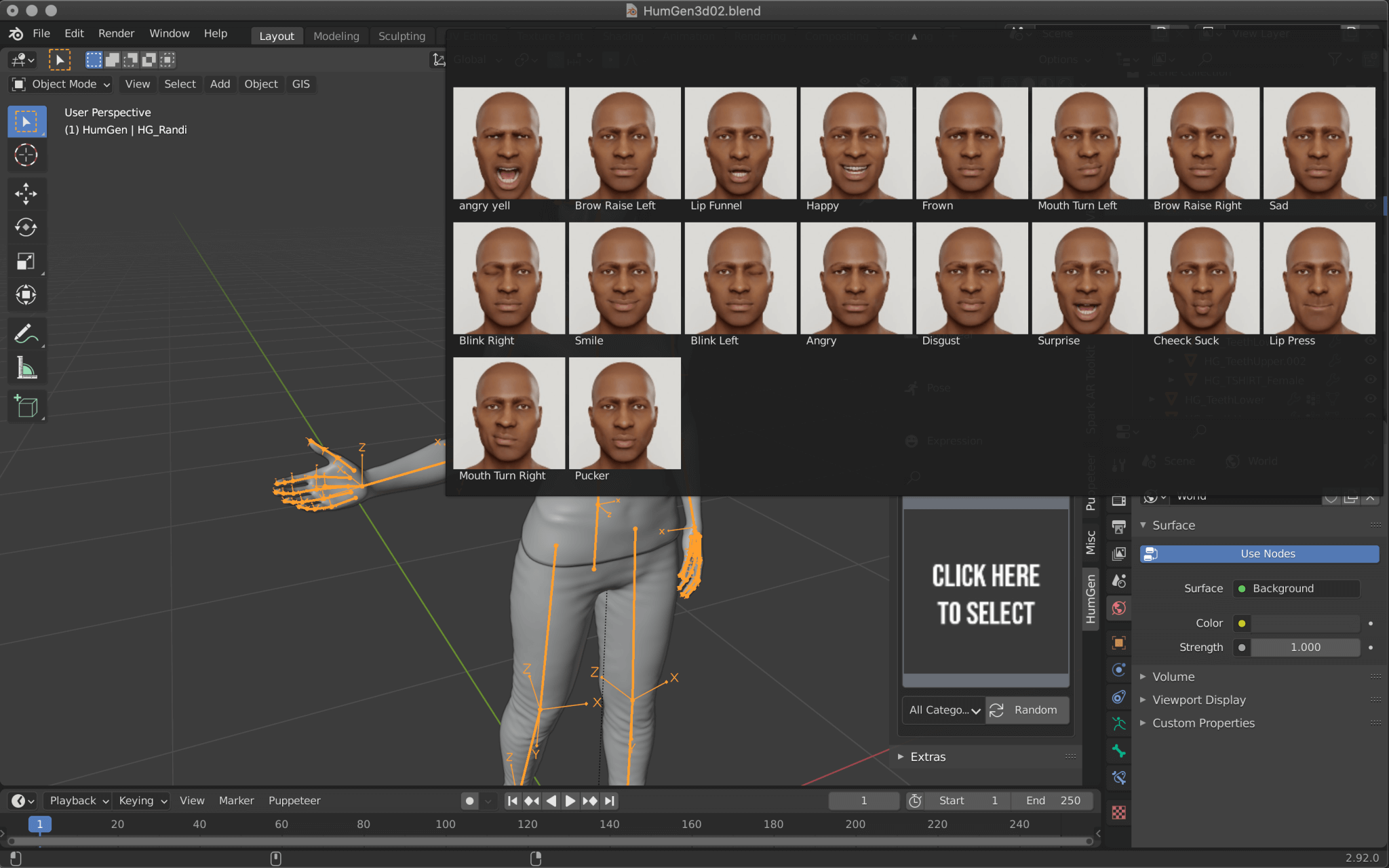Open the All Categories dropdown
The width and height of the screenshot is (1389, 868).
point(943,710)
